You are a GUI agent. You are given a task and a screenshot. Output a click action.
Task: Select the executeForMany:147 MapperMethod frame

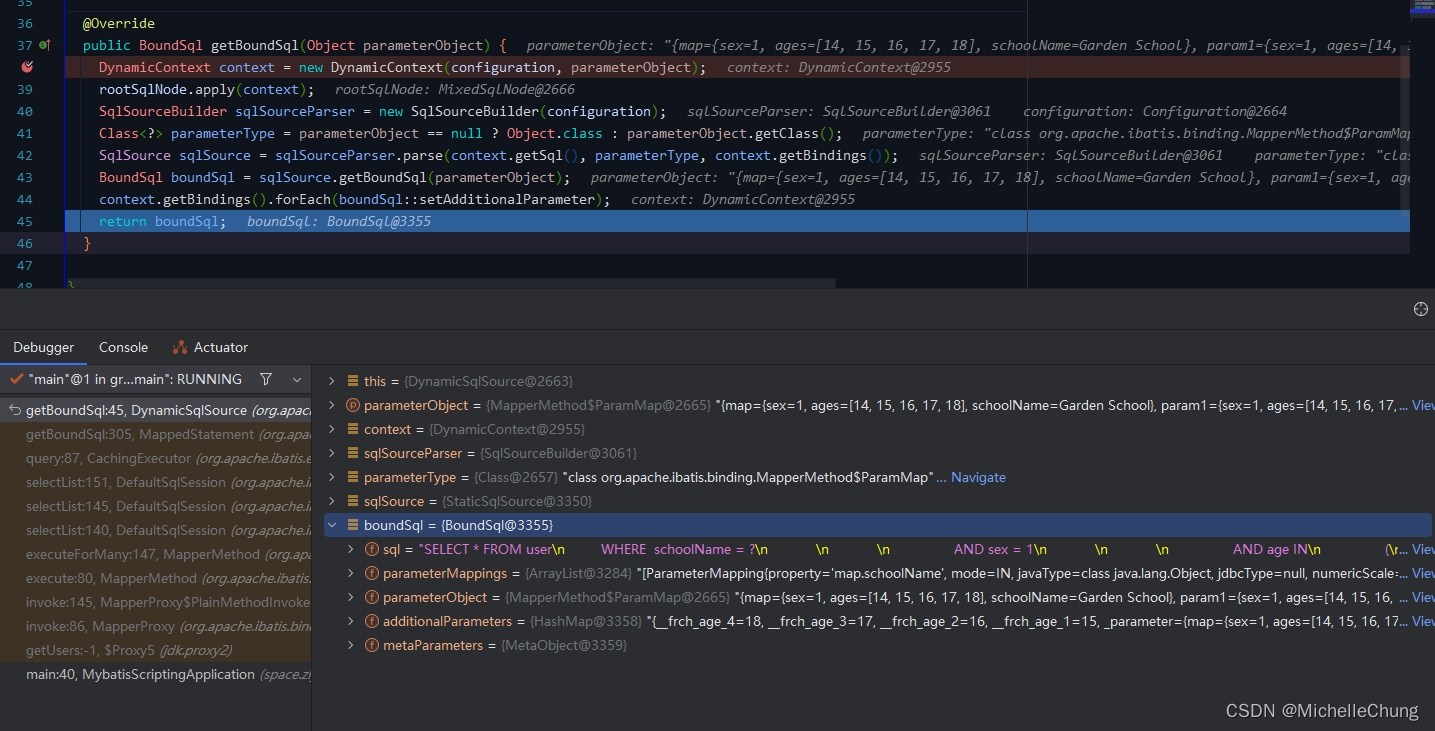(156, 554)
